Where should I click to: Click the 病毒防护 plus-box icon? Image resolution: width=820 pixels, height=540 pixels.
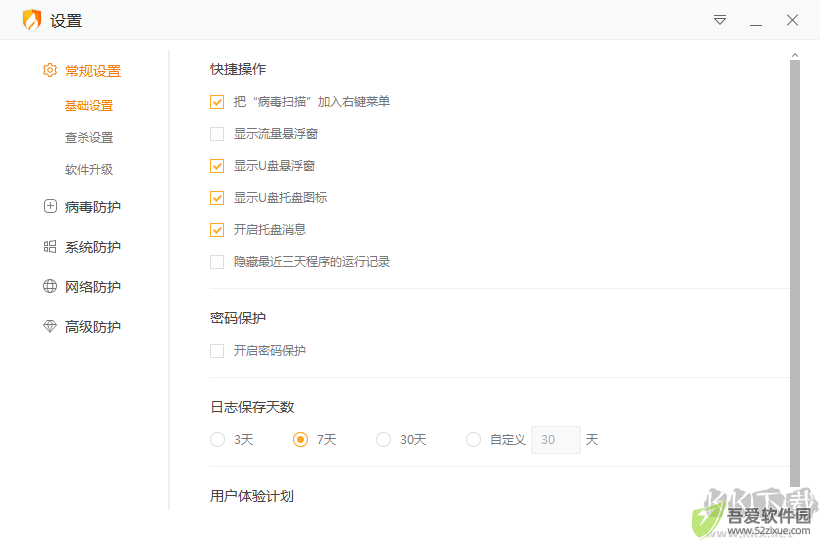[x=50, y=206]
